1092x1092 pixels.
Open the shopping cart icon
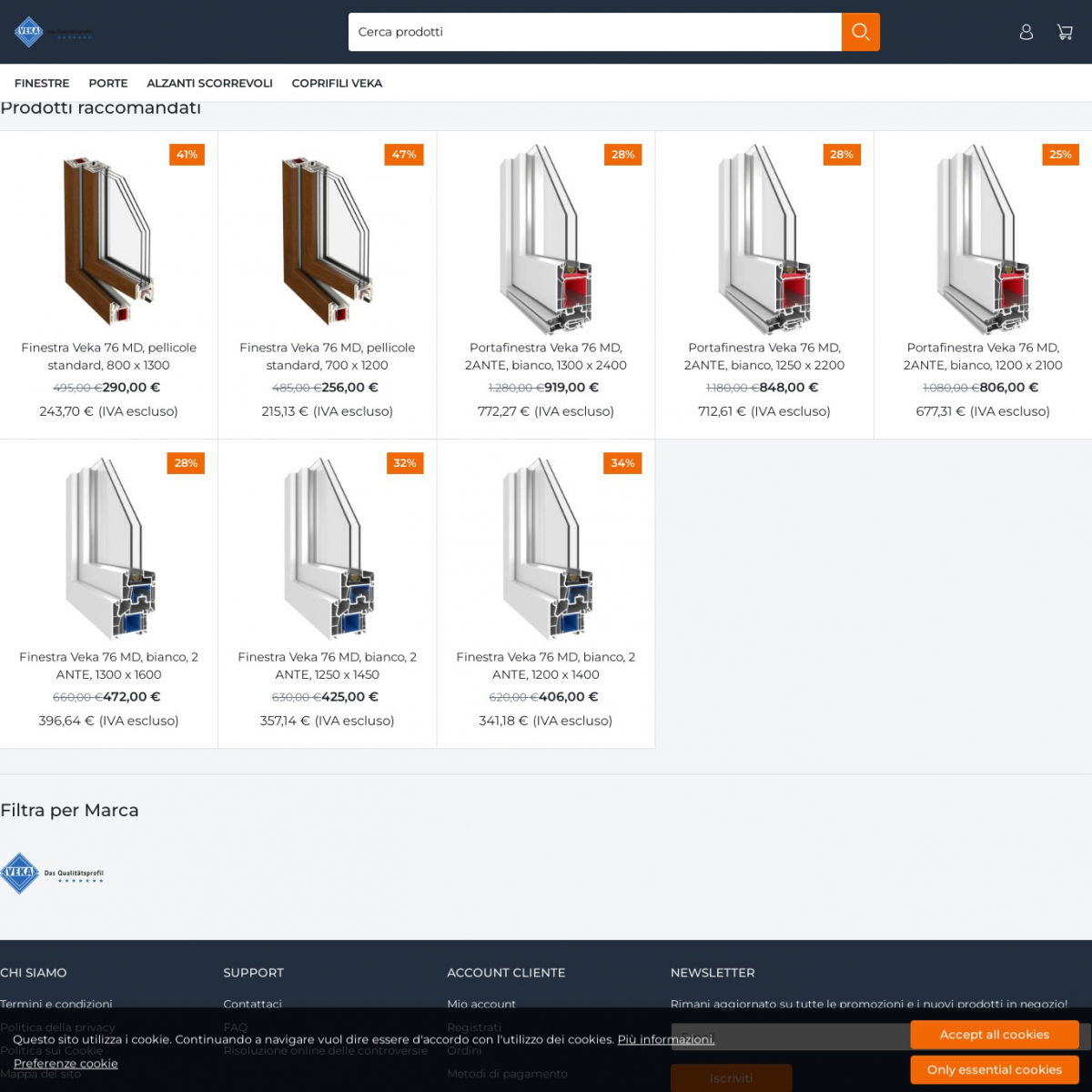click(x=1065, y=32)
